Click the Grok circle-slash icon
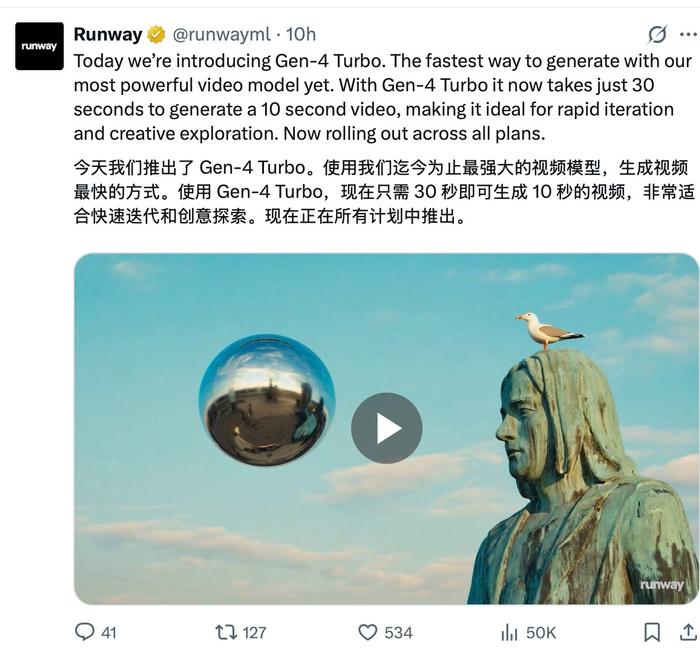This screenshot has height=651, width=700. (x=657, y=34)
